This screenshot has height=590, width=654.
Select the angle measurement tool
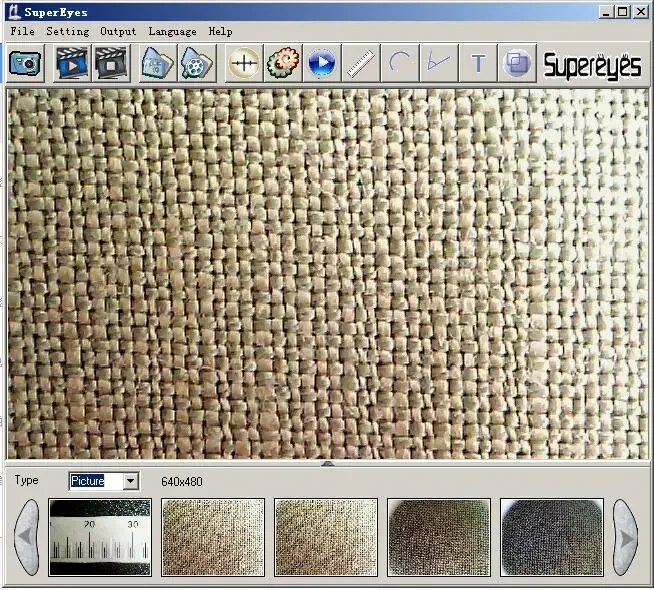[x=439, y=63]
